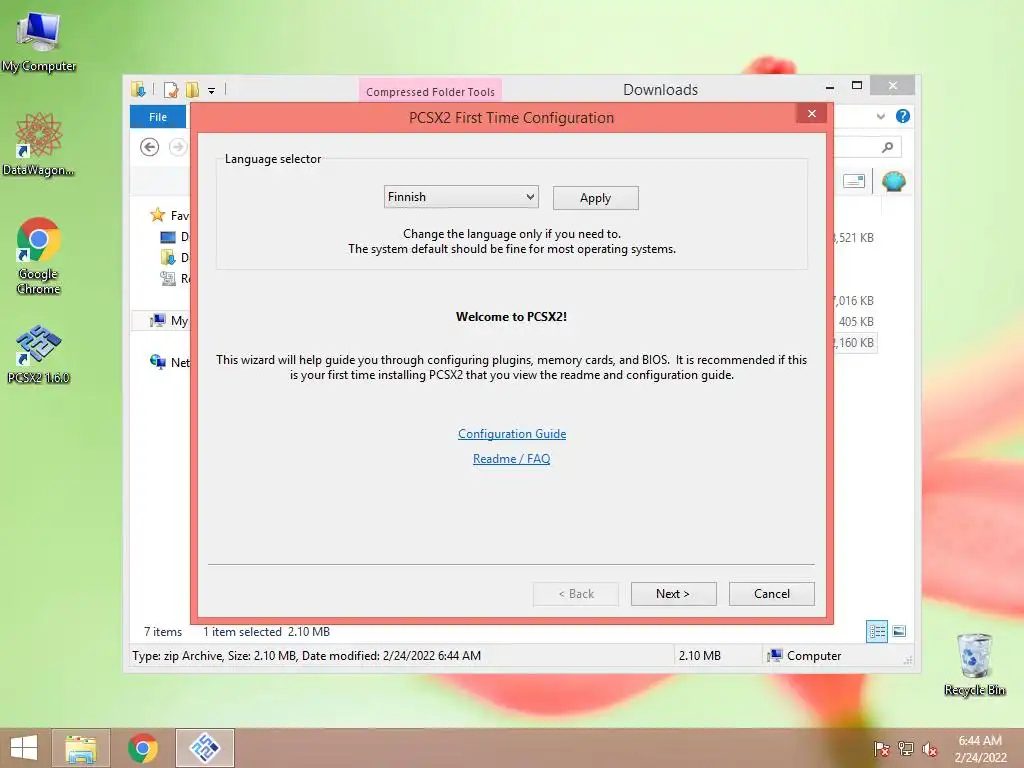Switch Downloads to details view icon

876,632
